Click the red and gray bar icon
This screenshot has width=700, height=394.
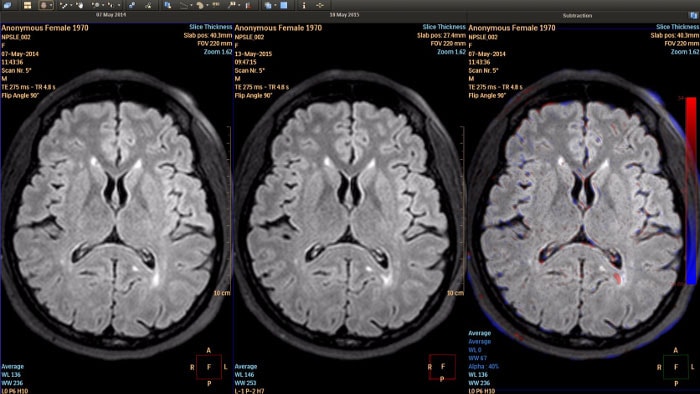(x=248, y=5)
